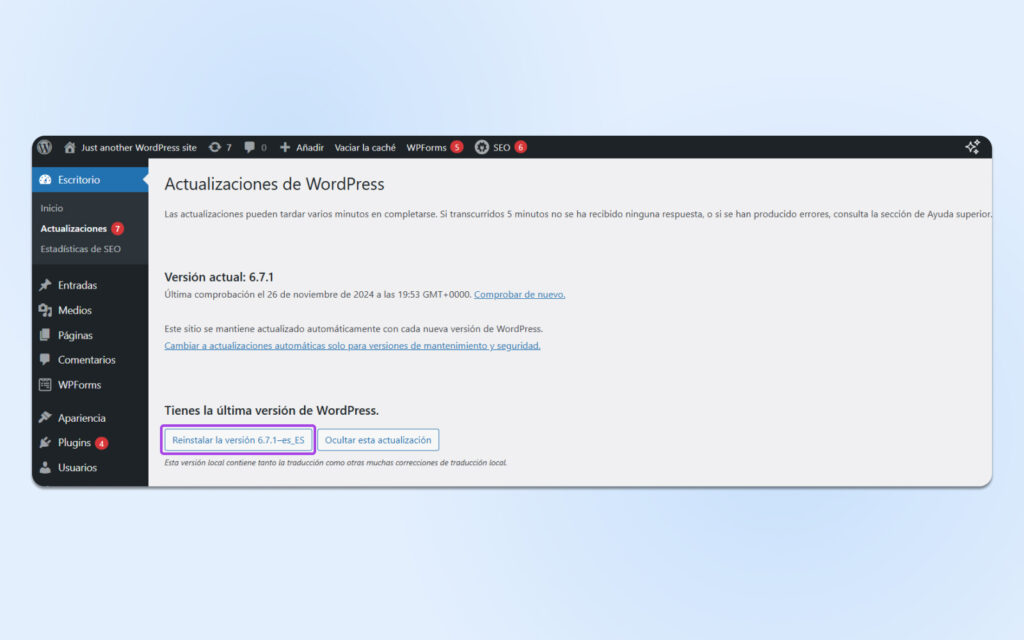Click the Versión actual: 6.7.1 text
This screenshot has width=1024, height=640.
point(219,277)
